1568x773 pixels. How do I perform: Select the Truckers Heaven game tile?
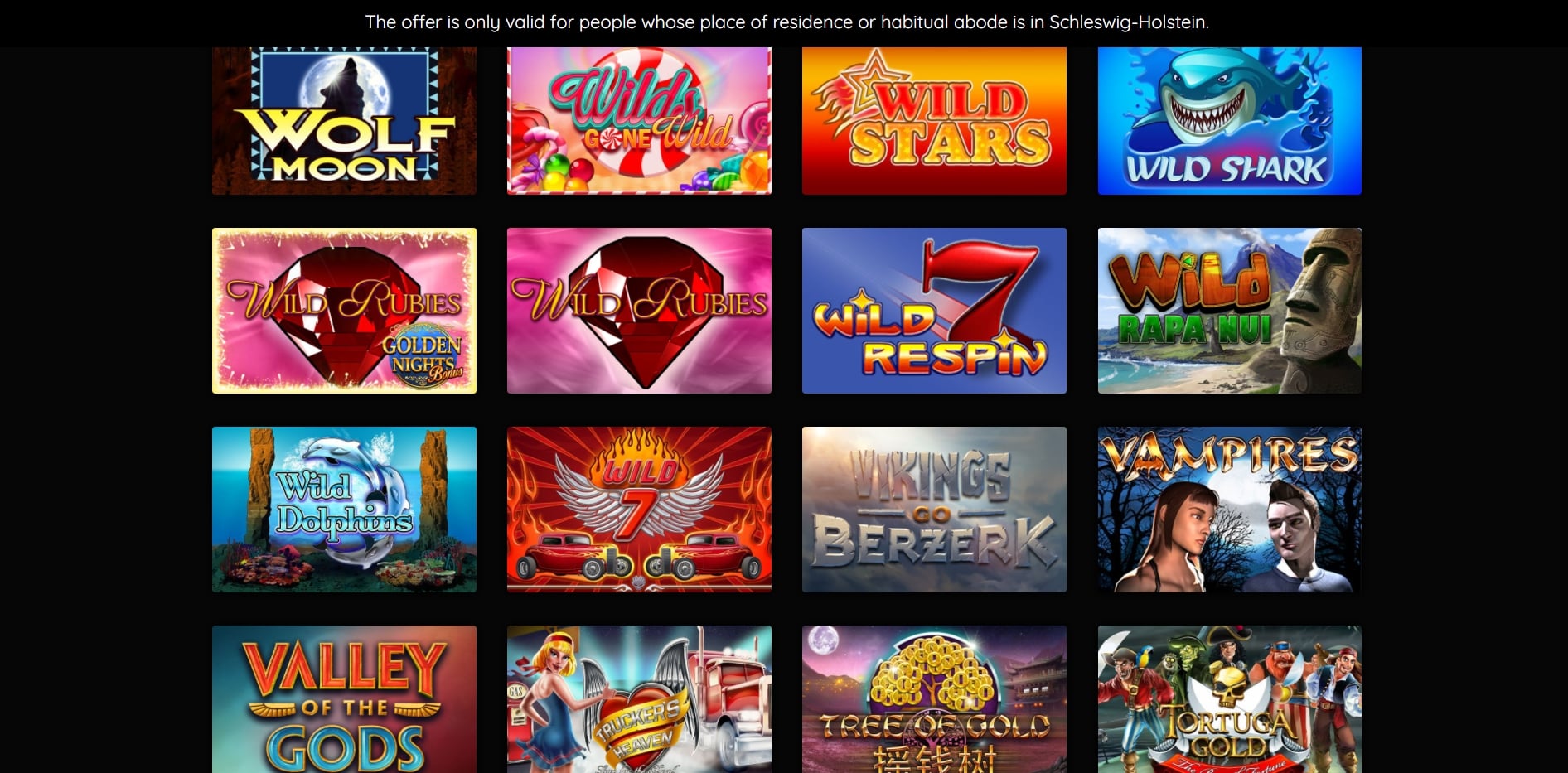click(x=639, y=699)
